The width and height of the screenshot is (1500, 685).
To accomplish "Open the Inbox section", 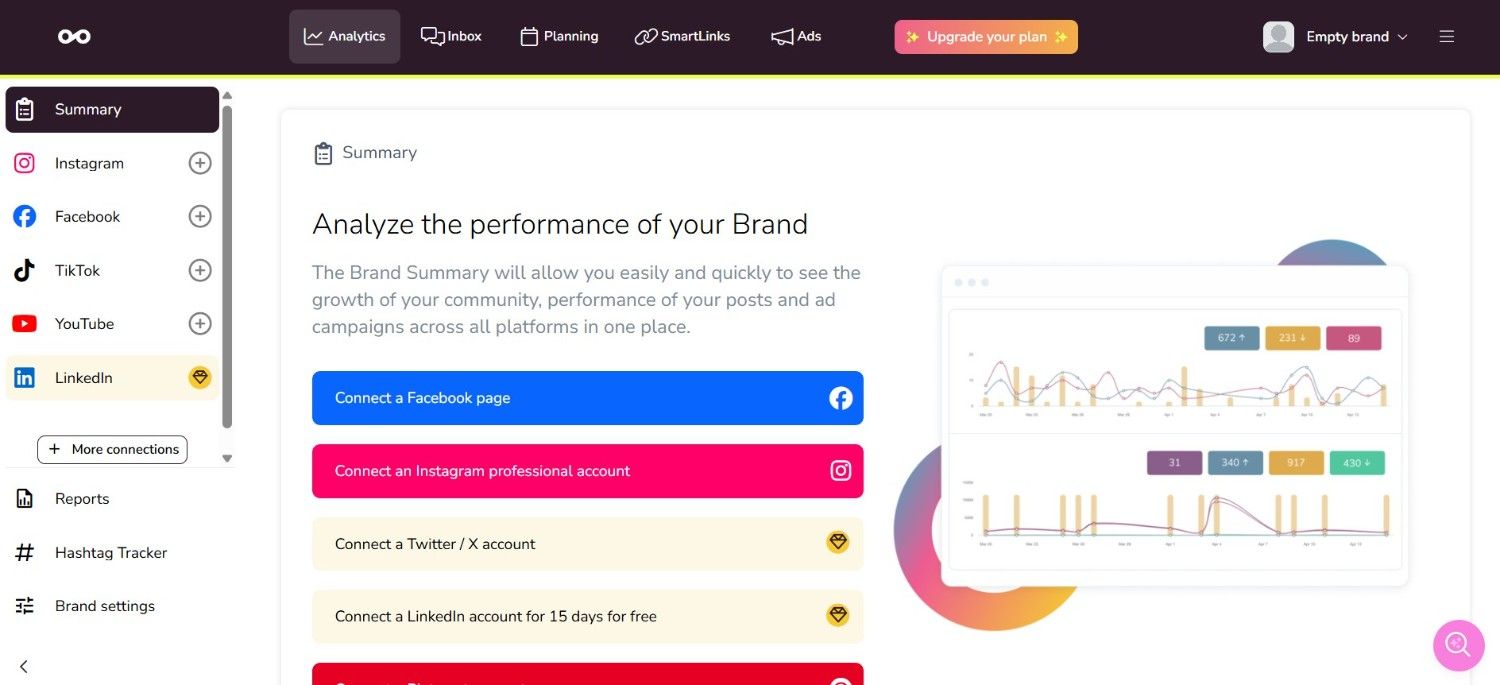I will (x=451, y=36).
